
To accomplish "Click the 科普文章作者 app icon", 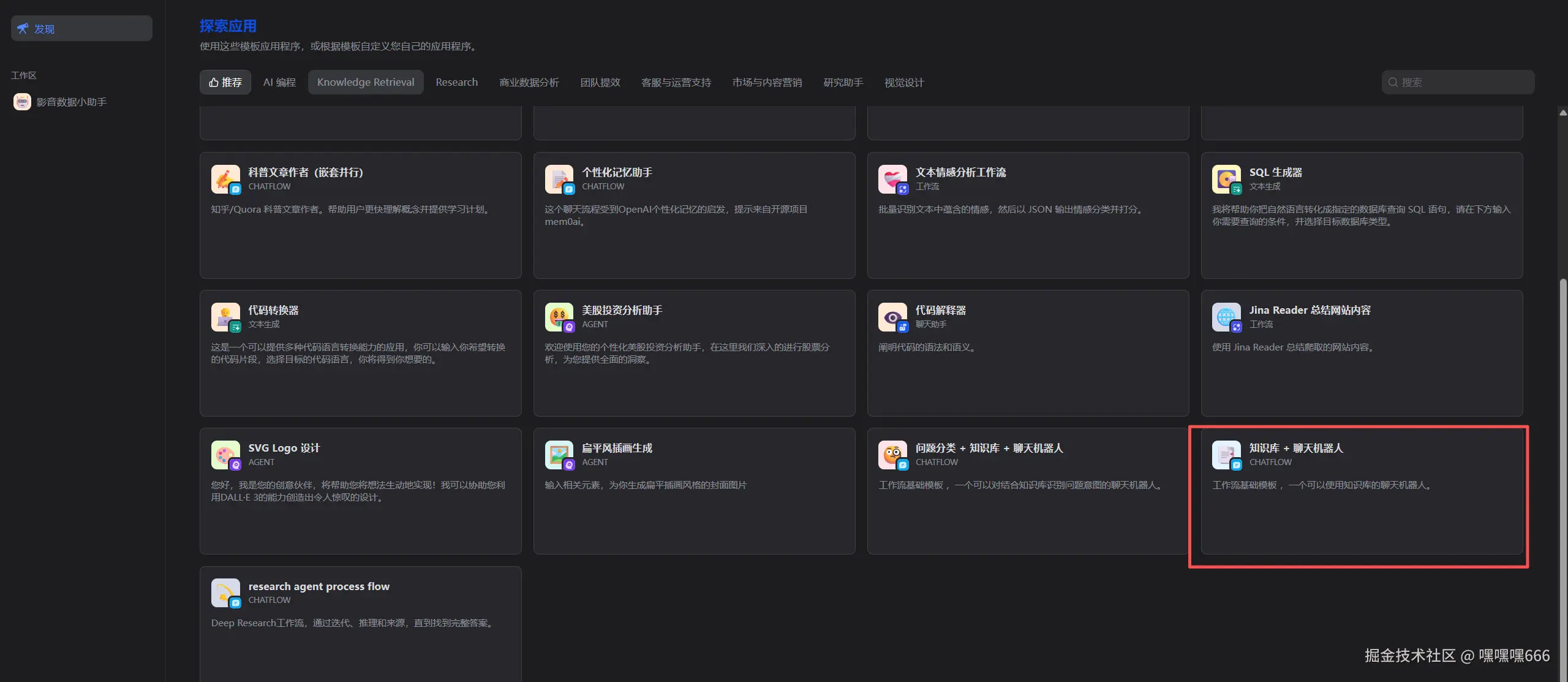I will point(225,179).
